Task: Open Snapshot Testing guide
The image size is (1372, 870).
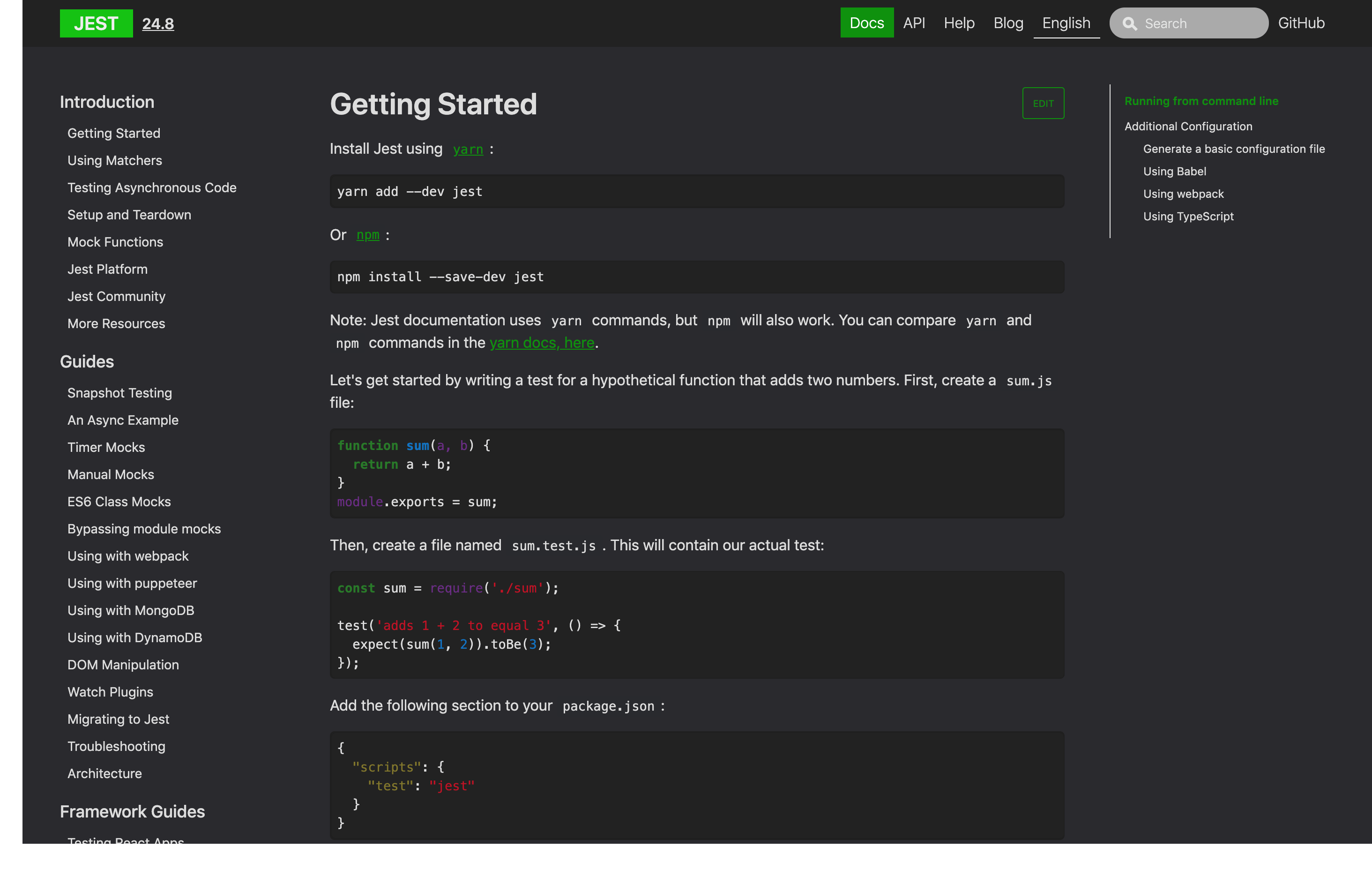Action: click(119, 393)
